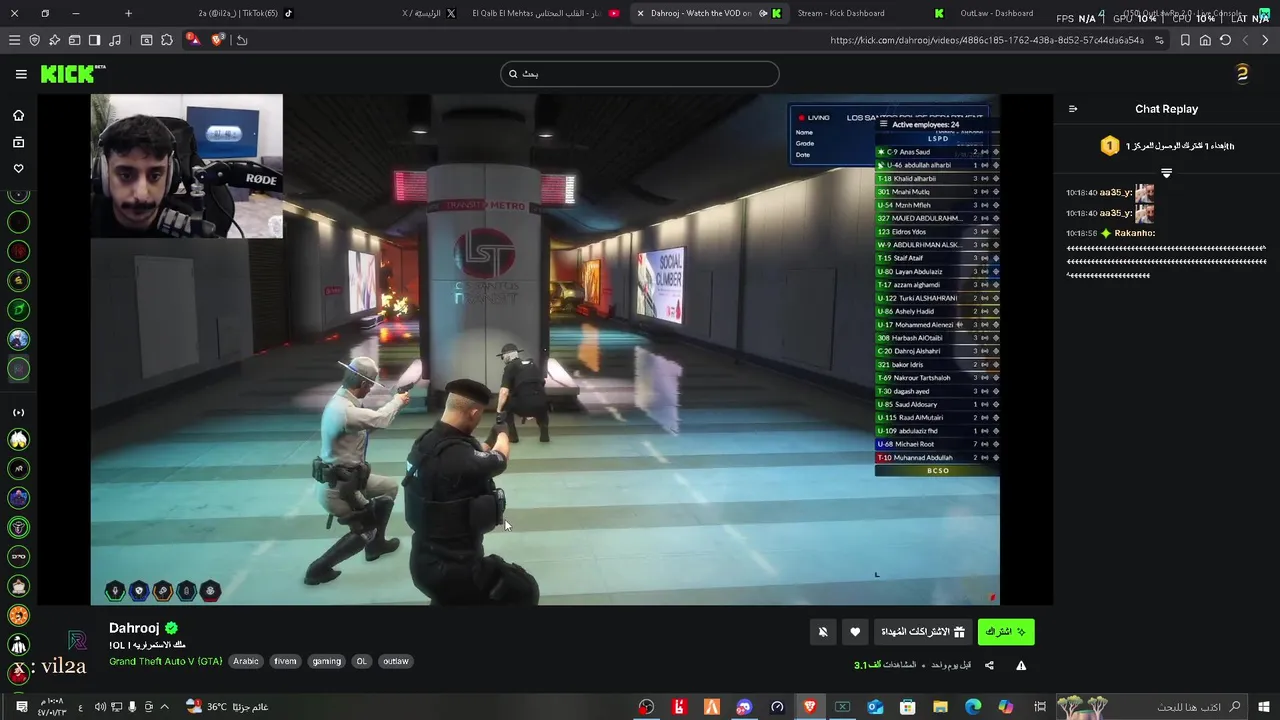The image size is (1280, 720).
Task: Go to Home in Kick sidebar
Action: point(18,115)
